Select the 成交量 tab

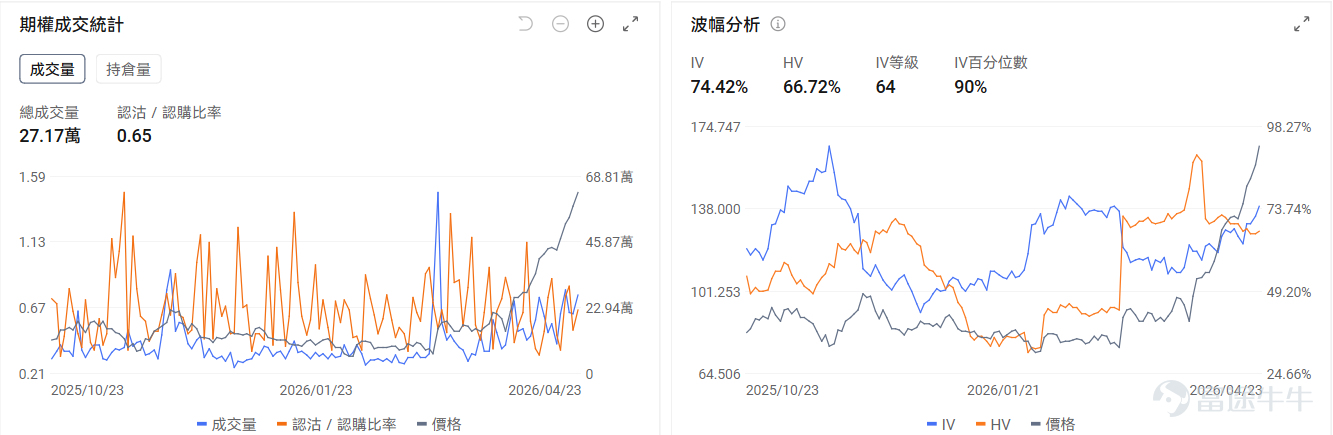52,69
